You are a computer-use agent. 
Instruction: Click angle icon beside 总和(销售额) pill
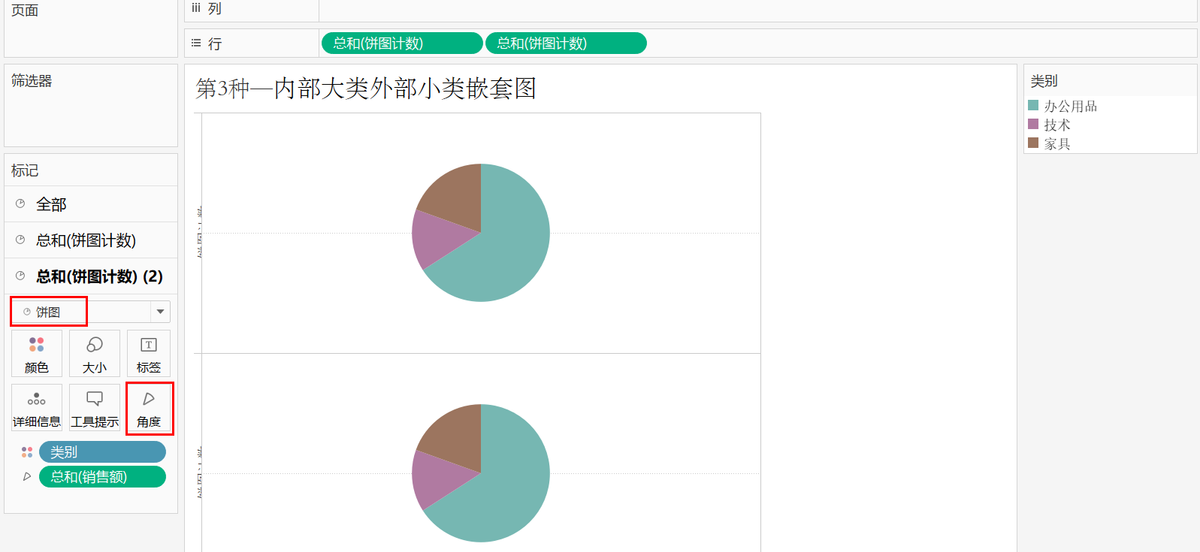tap(27, 477)
